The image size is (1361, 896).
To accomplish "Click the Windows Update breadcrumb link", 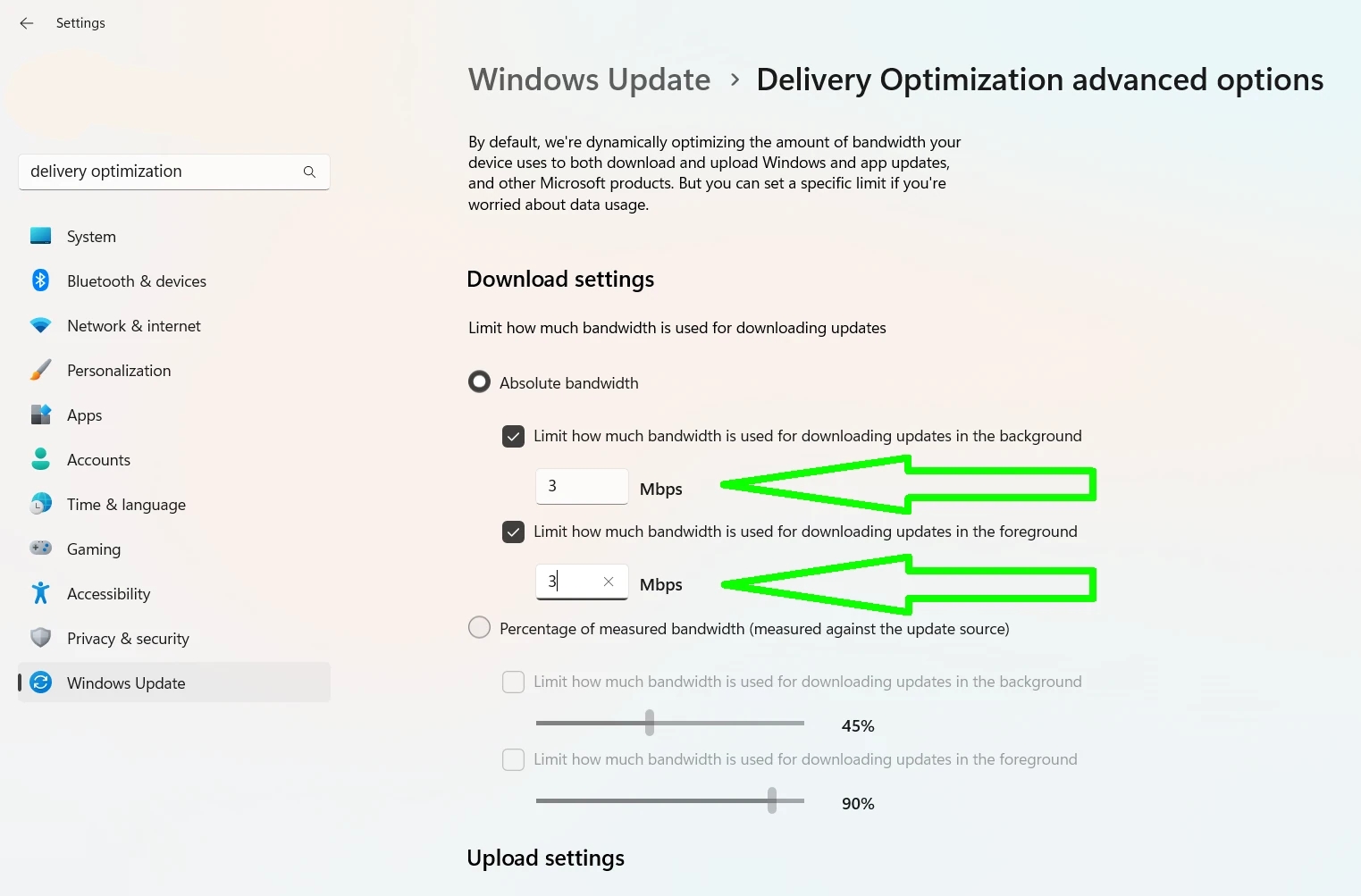I will [590, 80].
